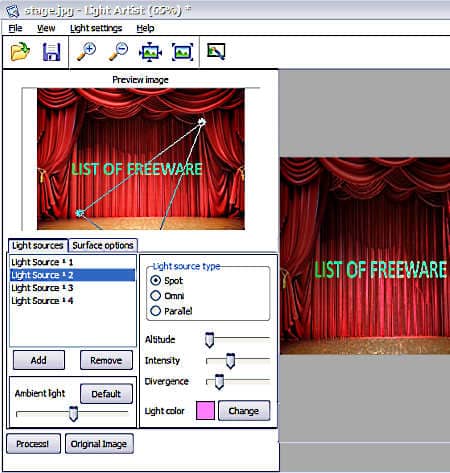Click the pink Light color swatch

[x=205, y=411]
